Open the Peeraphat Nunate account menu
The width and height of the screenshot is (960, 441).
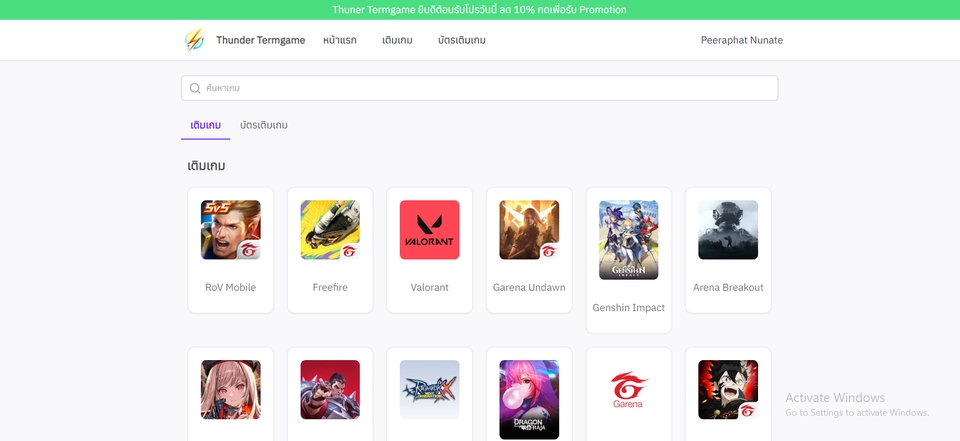[x=742, y=40]
